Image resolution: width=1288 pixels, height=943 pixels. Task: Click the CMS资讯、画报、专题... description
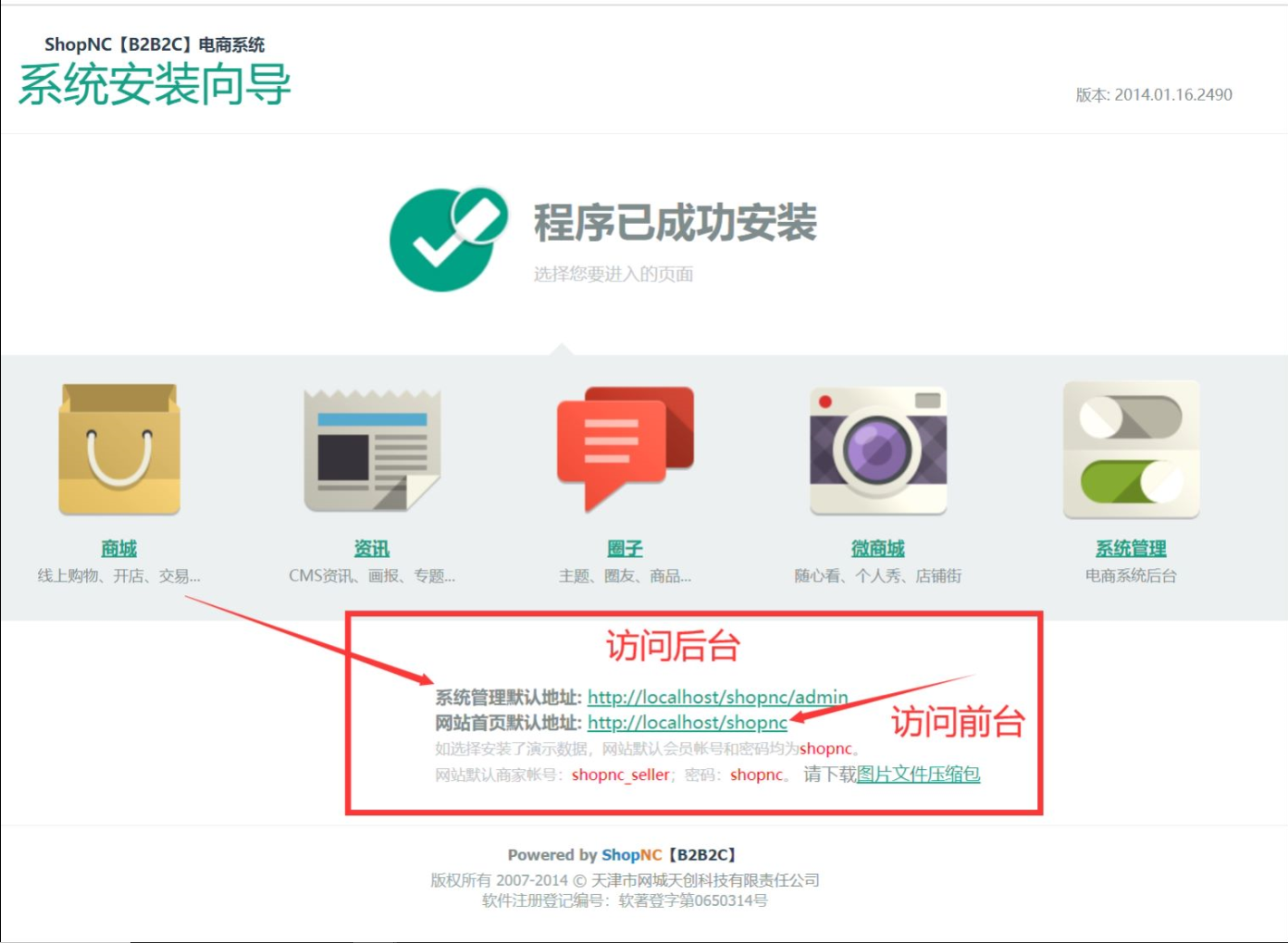372,575
